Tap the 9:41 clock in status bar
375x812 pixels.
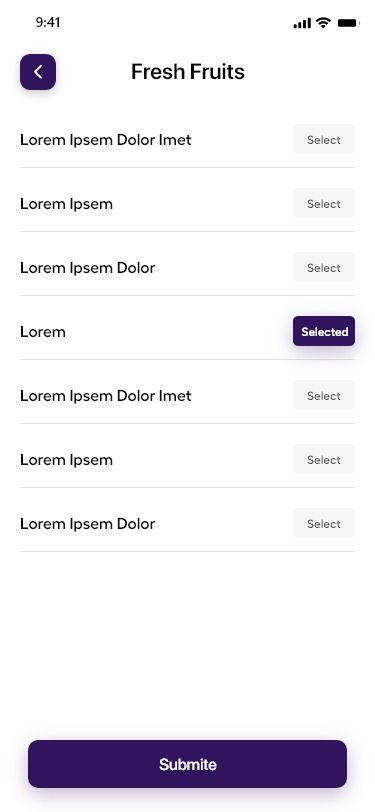[x=48, y=22]
